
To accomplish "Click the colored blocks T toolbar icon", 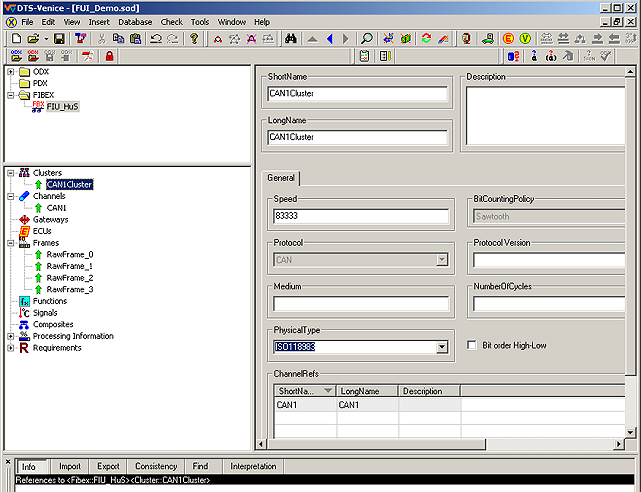I will 81,39.
